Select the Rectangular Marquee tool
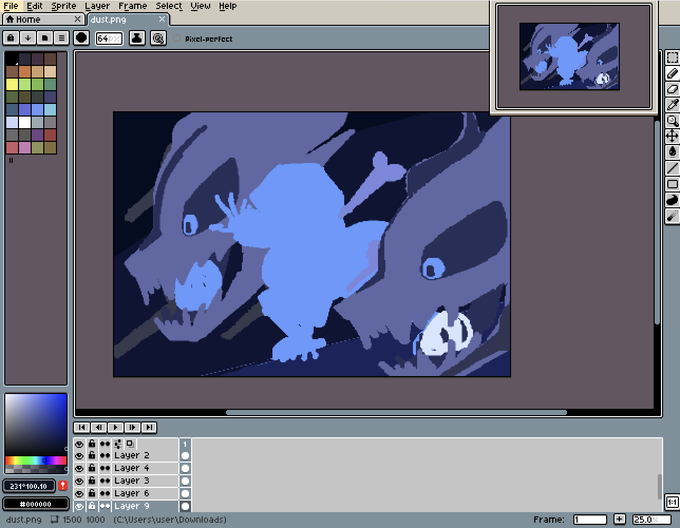 point(672,58)
